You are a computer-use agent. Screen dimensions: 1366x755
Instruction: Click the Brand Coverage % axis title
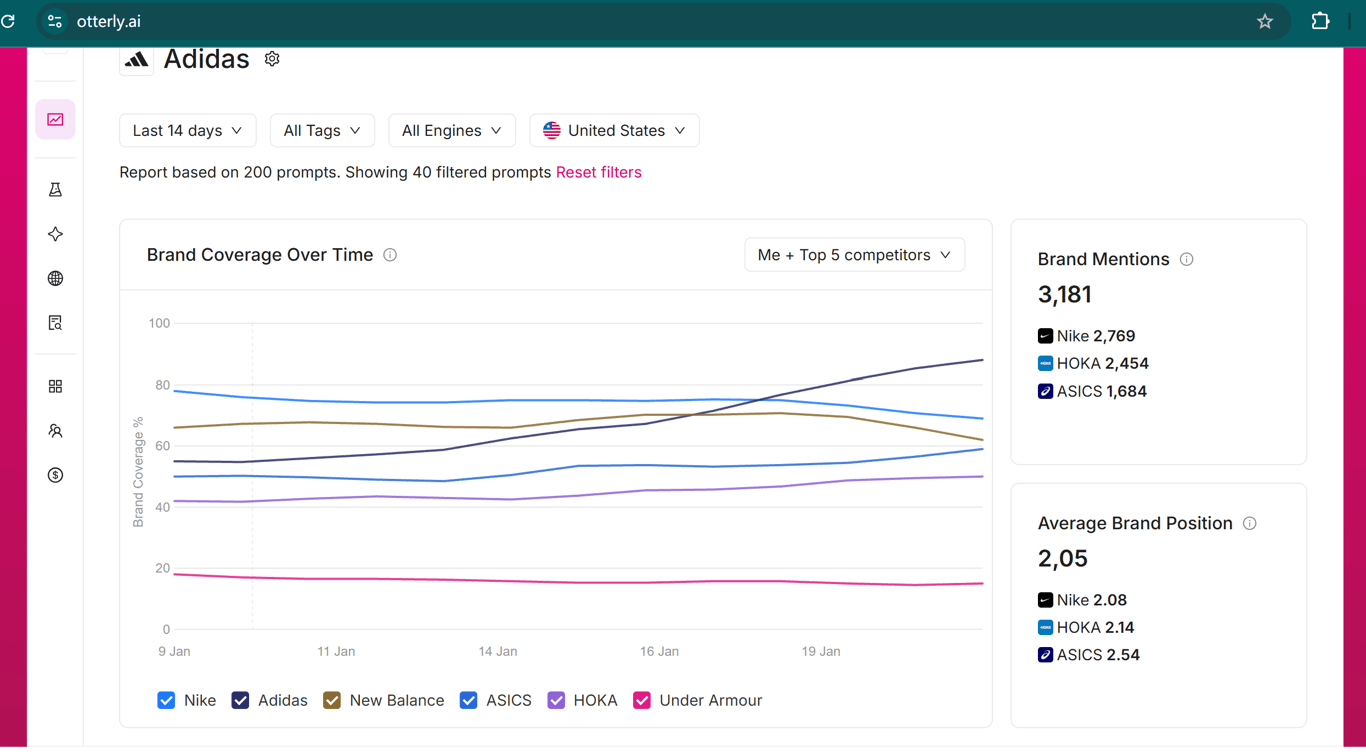(x=138, y=472)
